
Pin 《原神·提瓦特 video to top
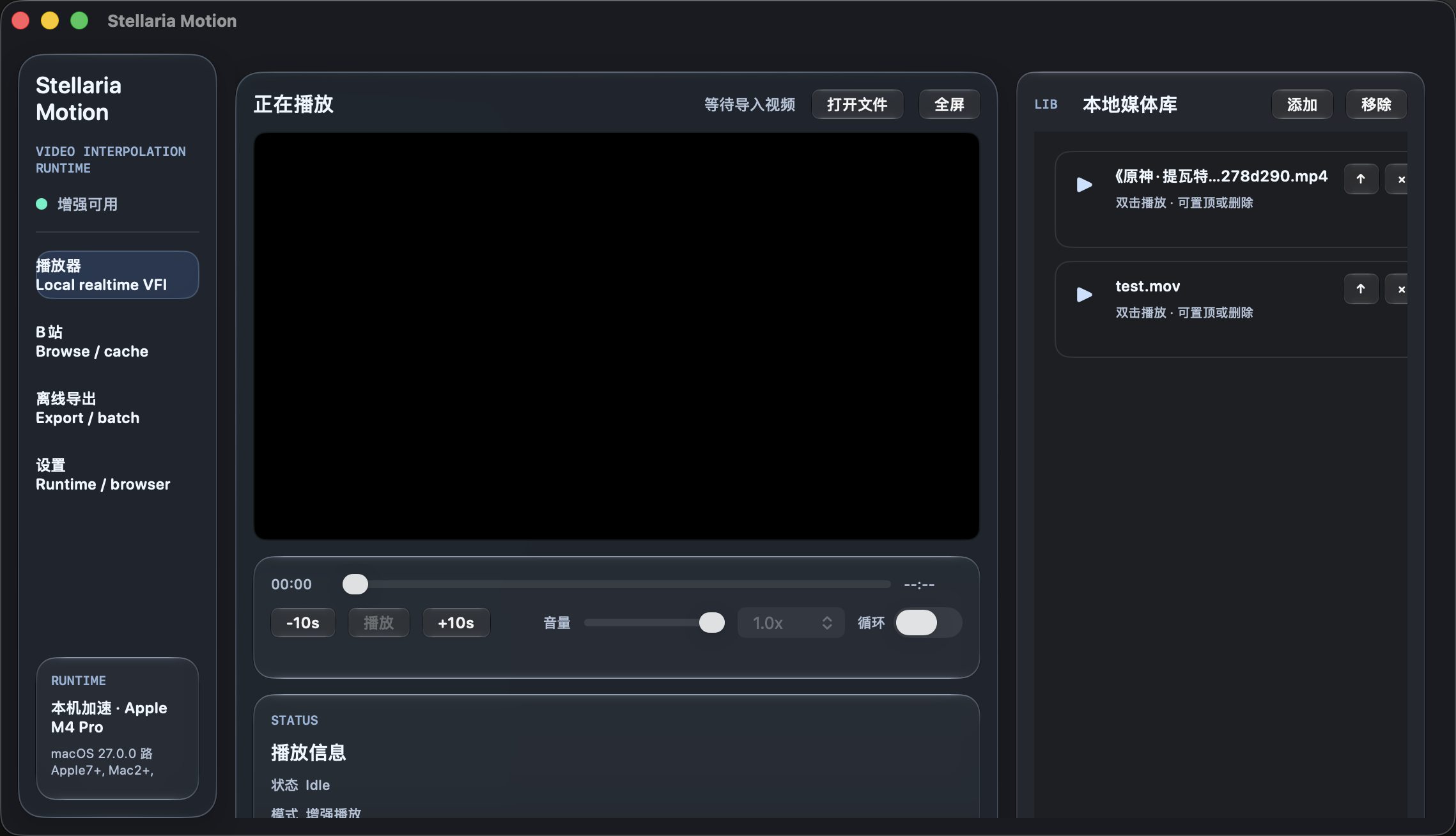1361,179
